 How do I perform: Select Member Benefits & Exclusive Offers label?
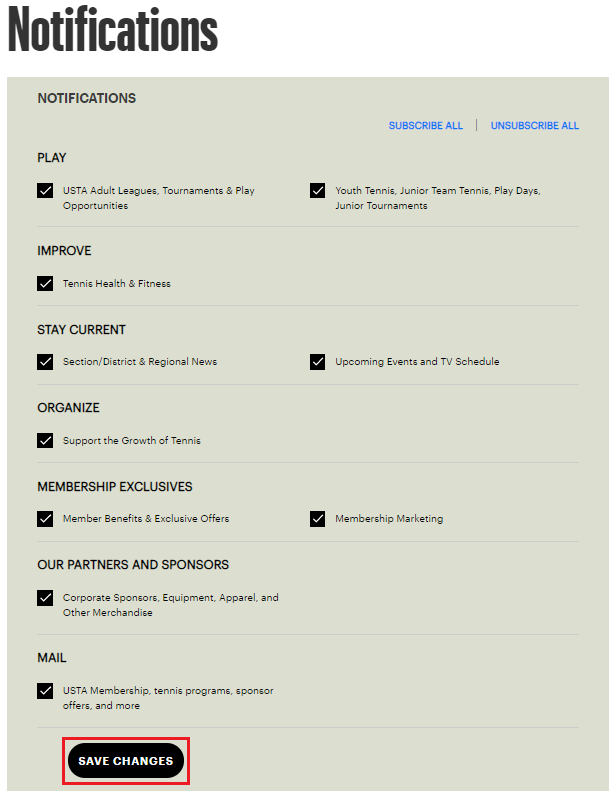pyautogui.click(x=146, y=519)
